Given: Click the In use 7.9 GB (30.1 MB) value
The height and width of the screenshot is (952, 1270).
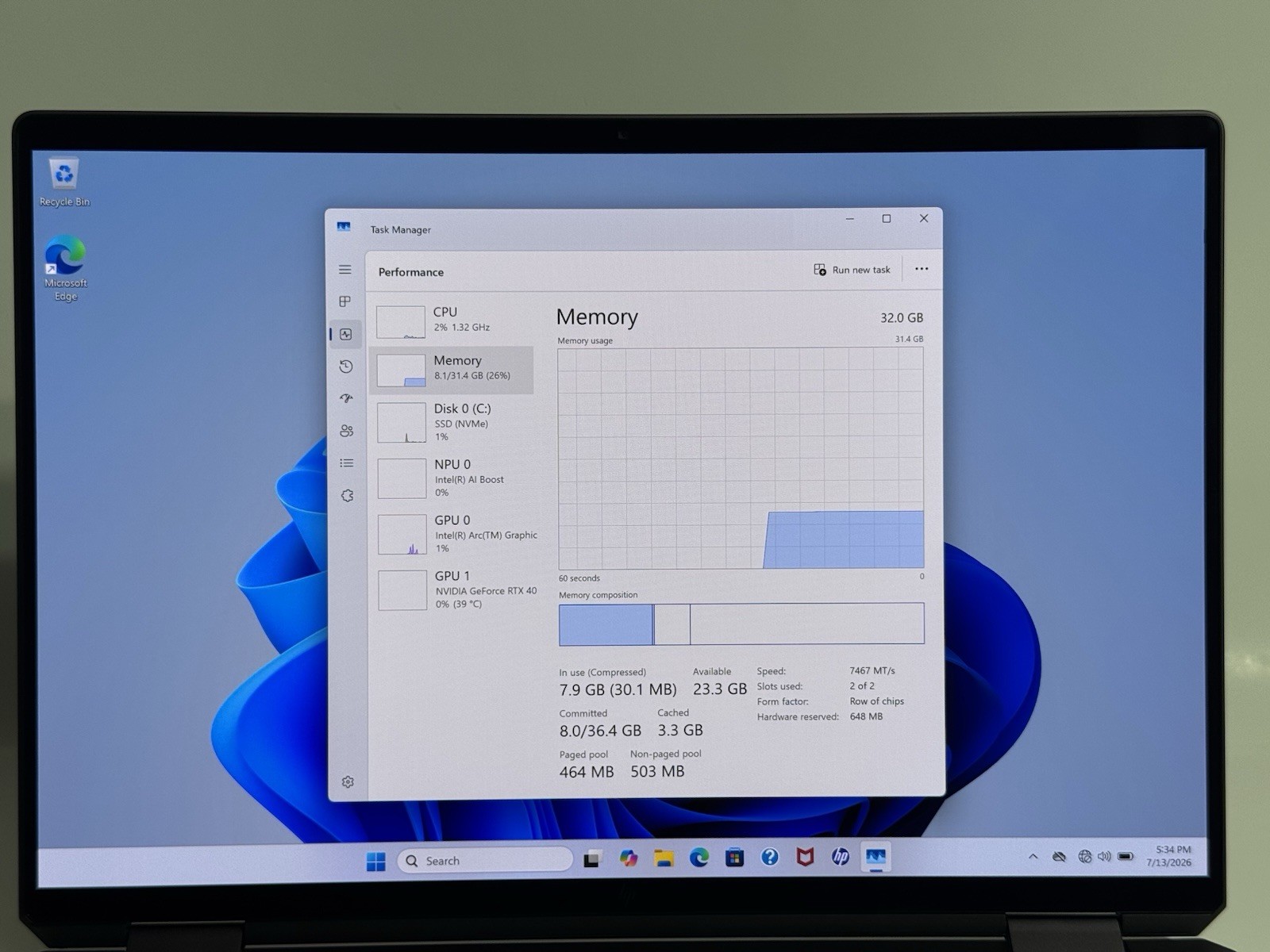Looking at the screenshot, I should (618, 690).
